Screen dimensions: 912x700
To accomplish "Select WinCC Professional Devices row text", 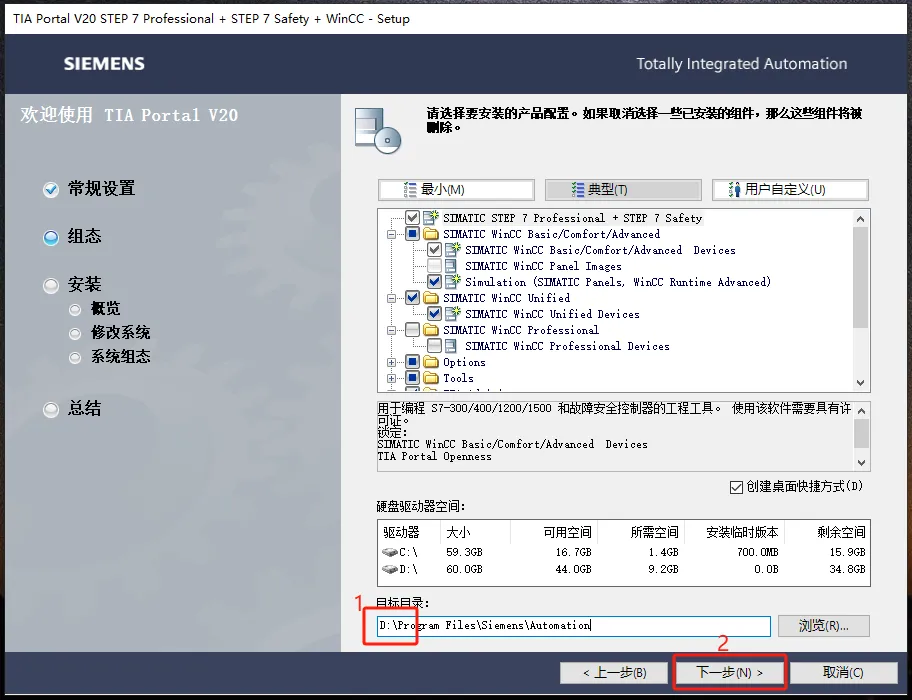I will [567, 346].
